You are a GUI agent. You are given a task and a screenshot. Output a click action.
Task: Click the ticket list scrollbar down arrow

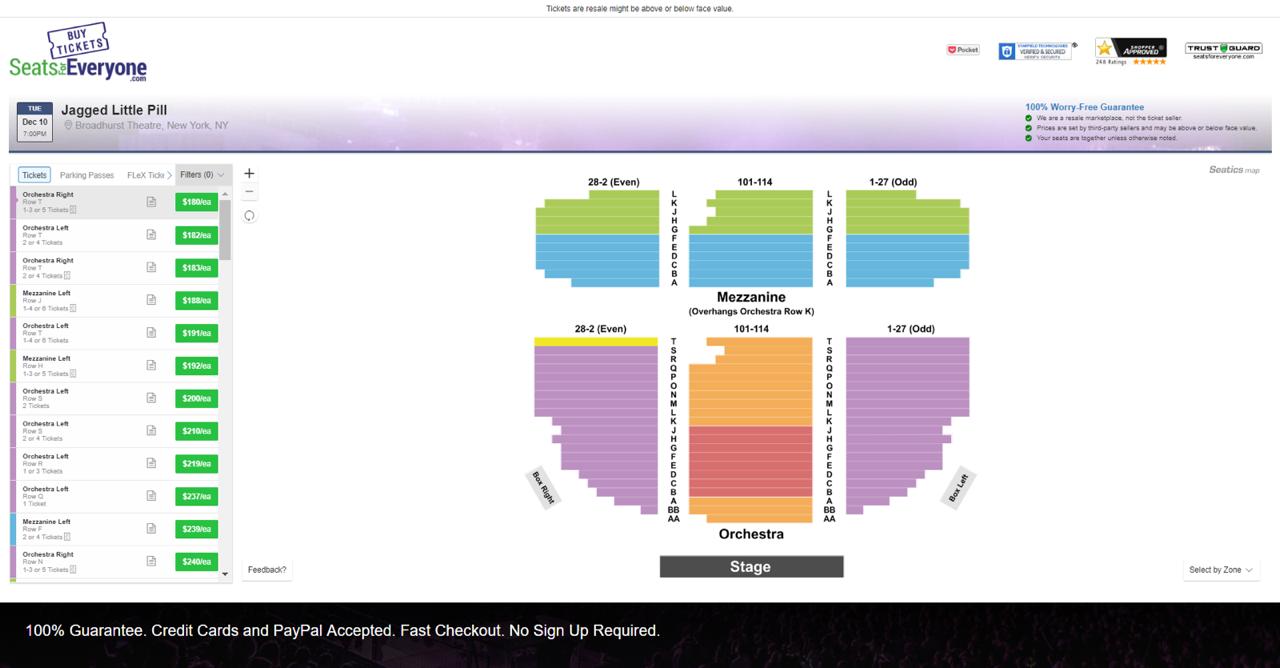[x=225, y=574]
